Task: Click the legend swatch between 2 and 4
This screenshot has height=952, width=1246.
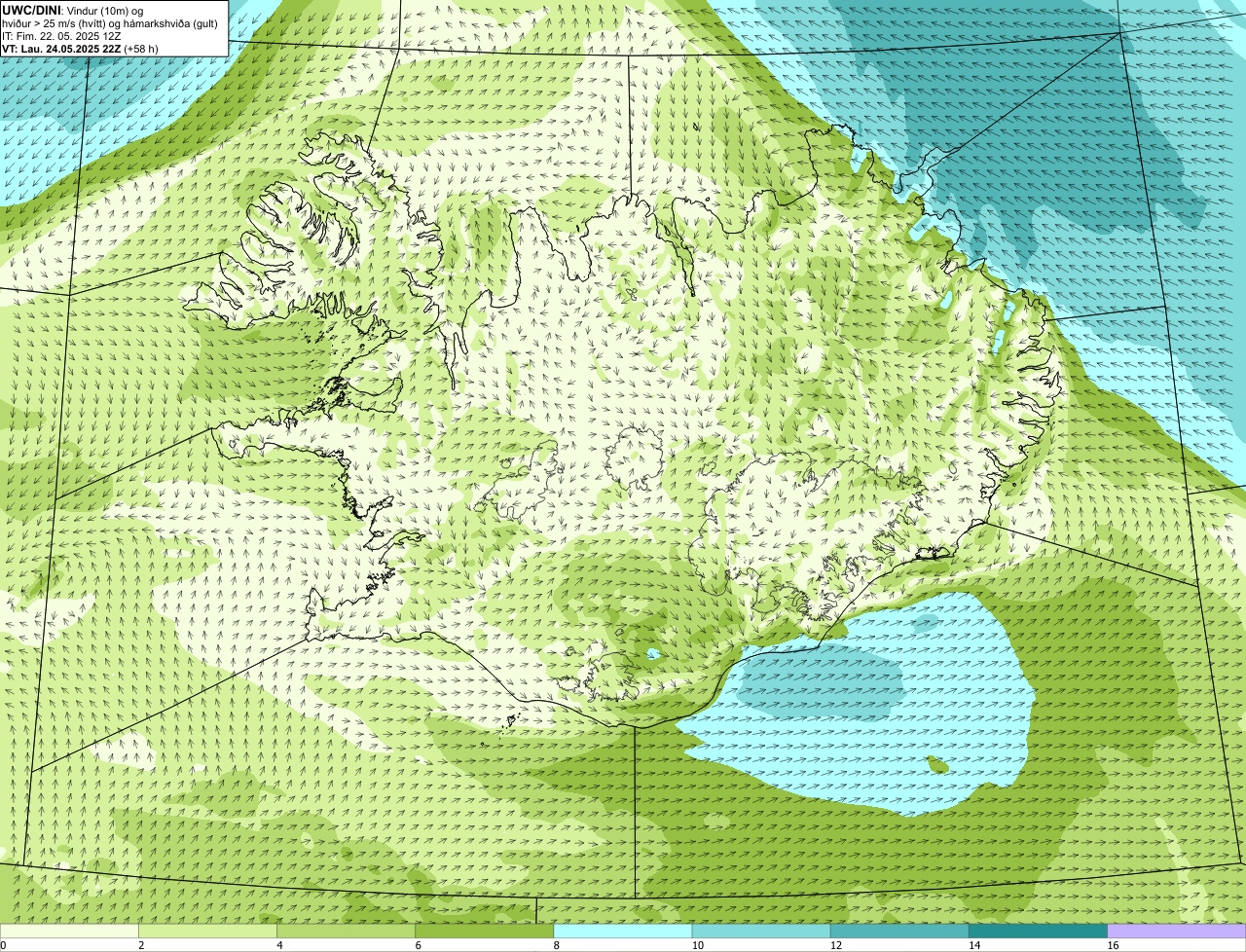Action: tap(207, 932)
